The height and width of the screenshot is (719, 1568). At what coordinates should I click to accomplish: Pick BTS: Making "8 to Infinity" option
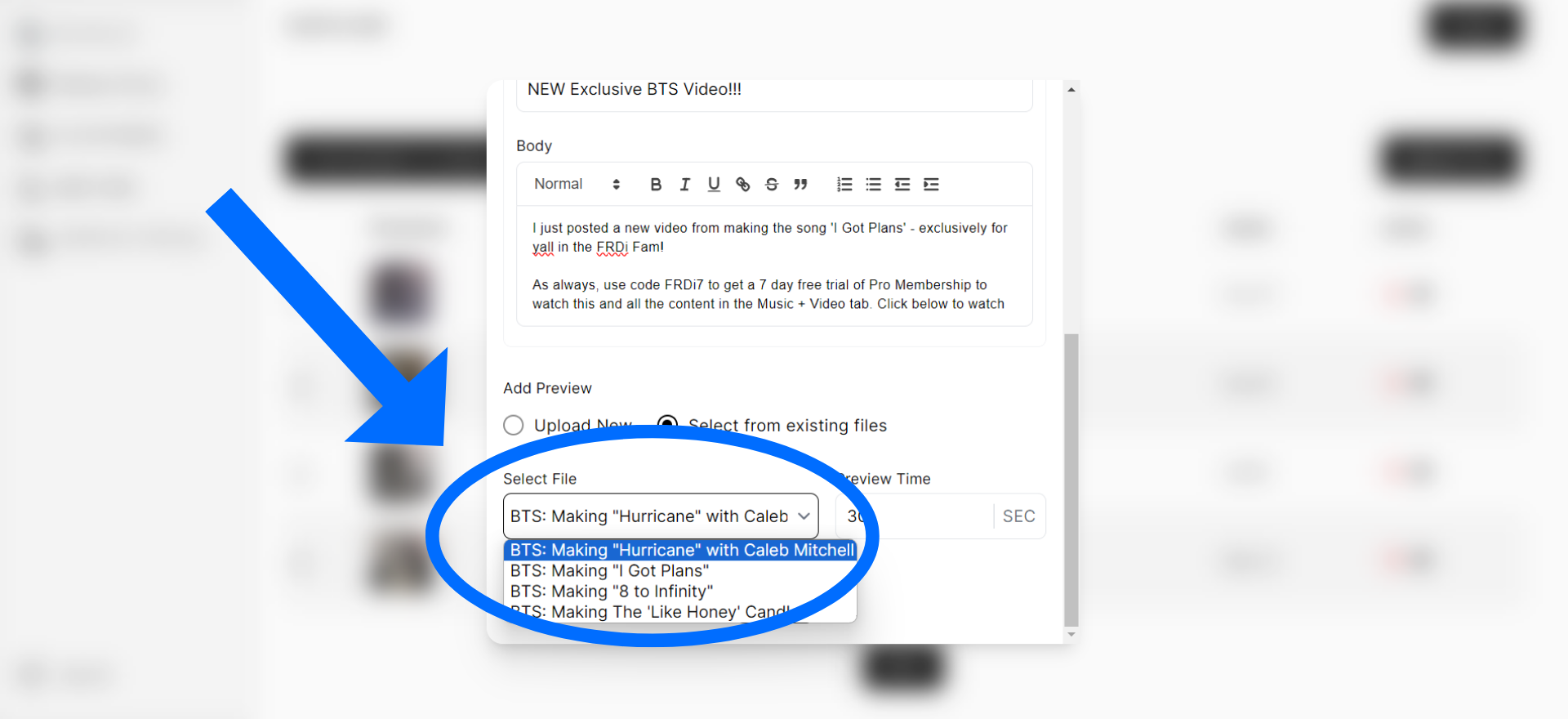pyautogui.click(x=611, y=592)
